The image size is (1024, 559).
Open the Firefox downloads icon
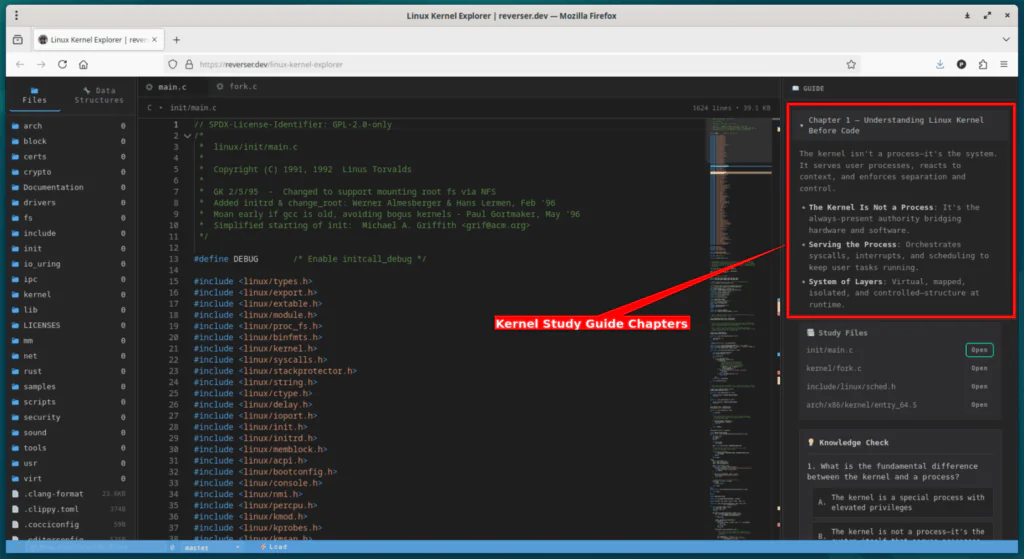pos(940,64)
